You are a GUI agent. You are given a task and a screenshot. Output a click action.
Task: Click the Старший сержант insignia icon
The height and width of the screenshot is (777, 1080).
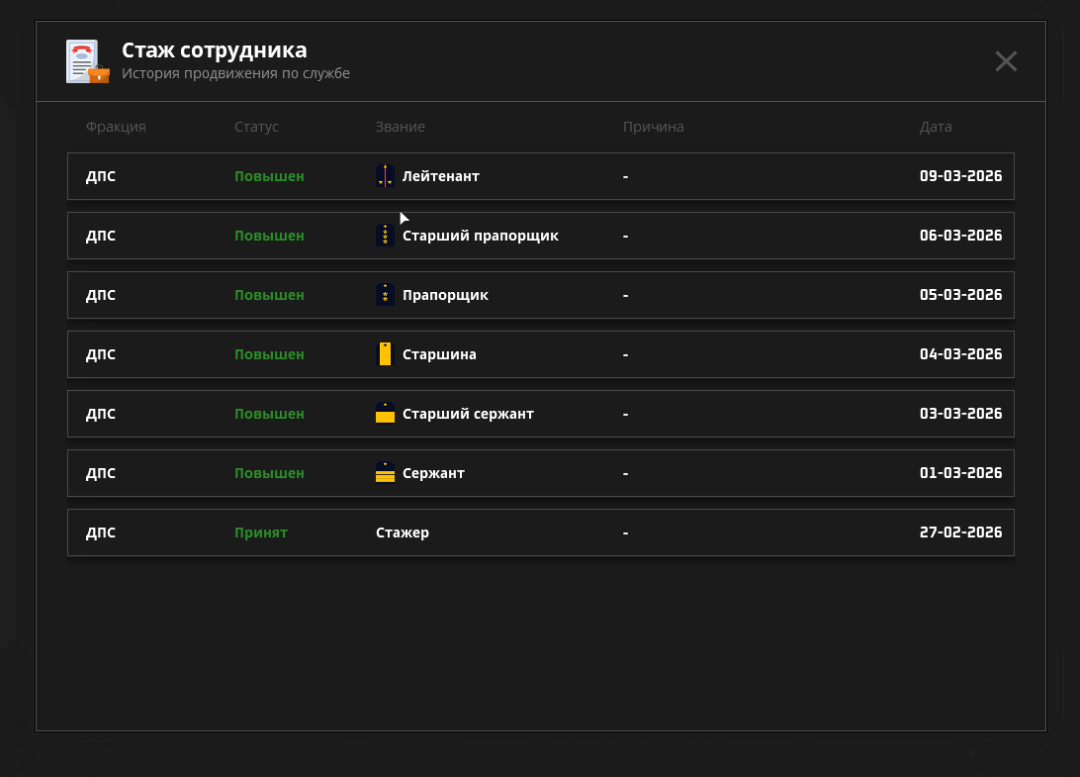[x=385, y=414]
